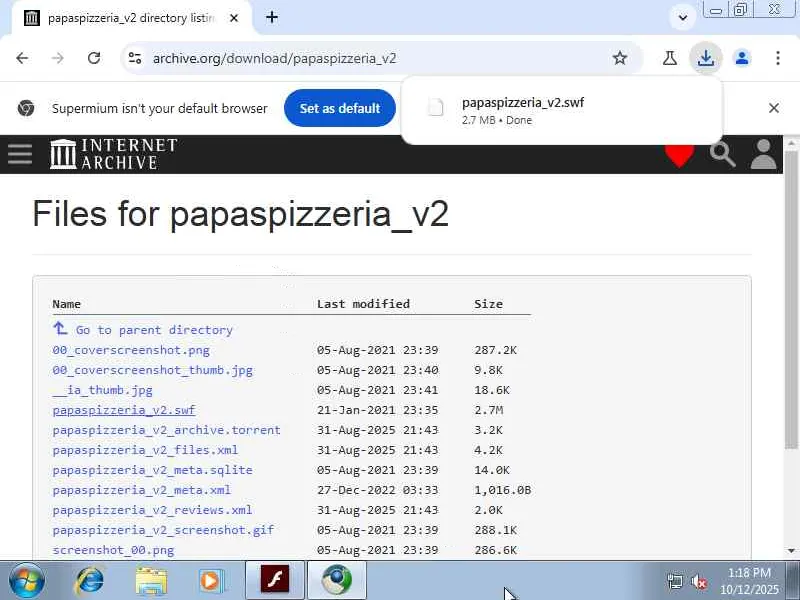Click the date 21-Jan-2021 23:35
Image resolution: width=800 pixels, height=600 pixels.
coord(378,410)
